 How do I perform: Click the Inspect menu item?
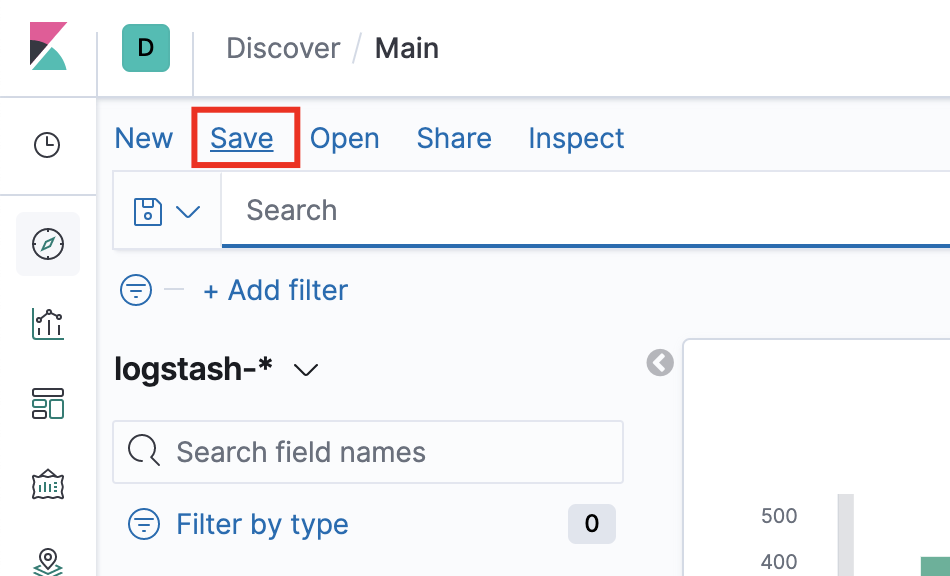coord(576,138)
